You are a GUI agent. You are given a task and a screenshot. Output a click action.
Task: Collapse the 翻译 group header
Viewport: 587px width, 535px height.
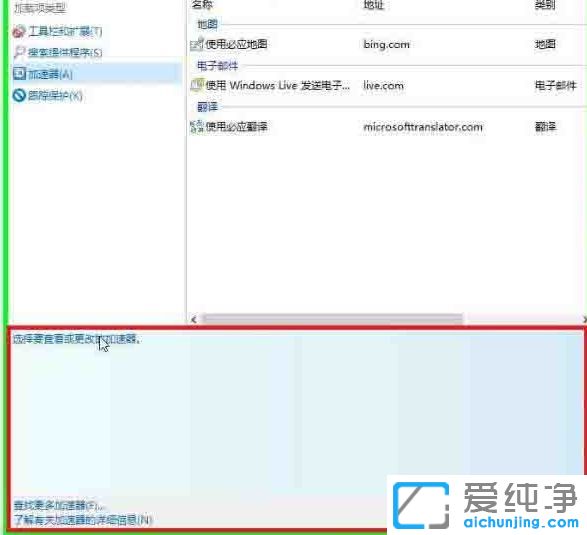pyautogui.click(x=207, y=107)
